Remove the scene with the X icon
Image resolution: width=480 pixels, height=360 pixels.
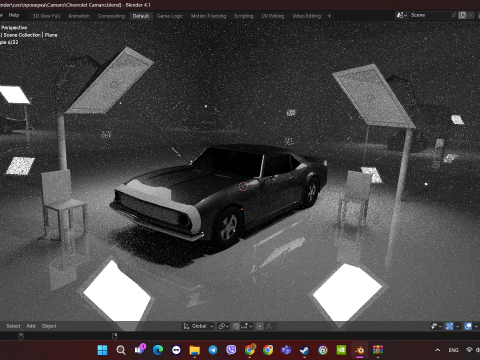click(470, 15)
